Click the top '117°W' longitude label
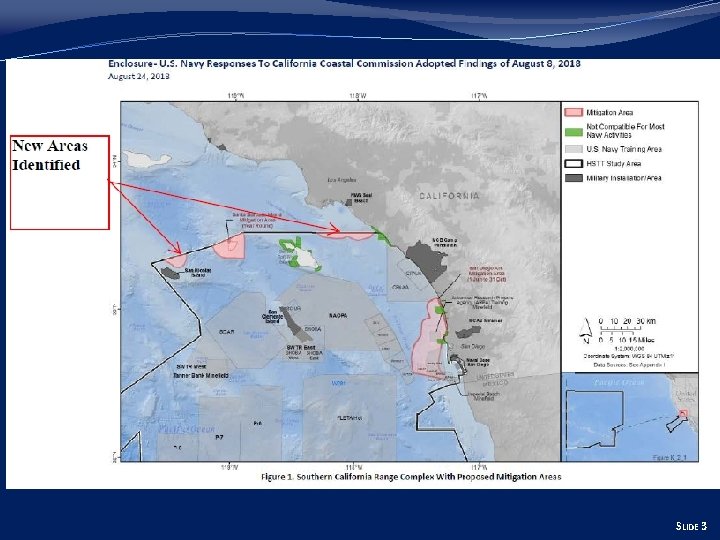 tap(479, 96)
